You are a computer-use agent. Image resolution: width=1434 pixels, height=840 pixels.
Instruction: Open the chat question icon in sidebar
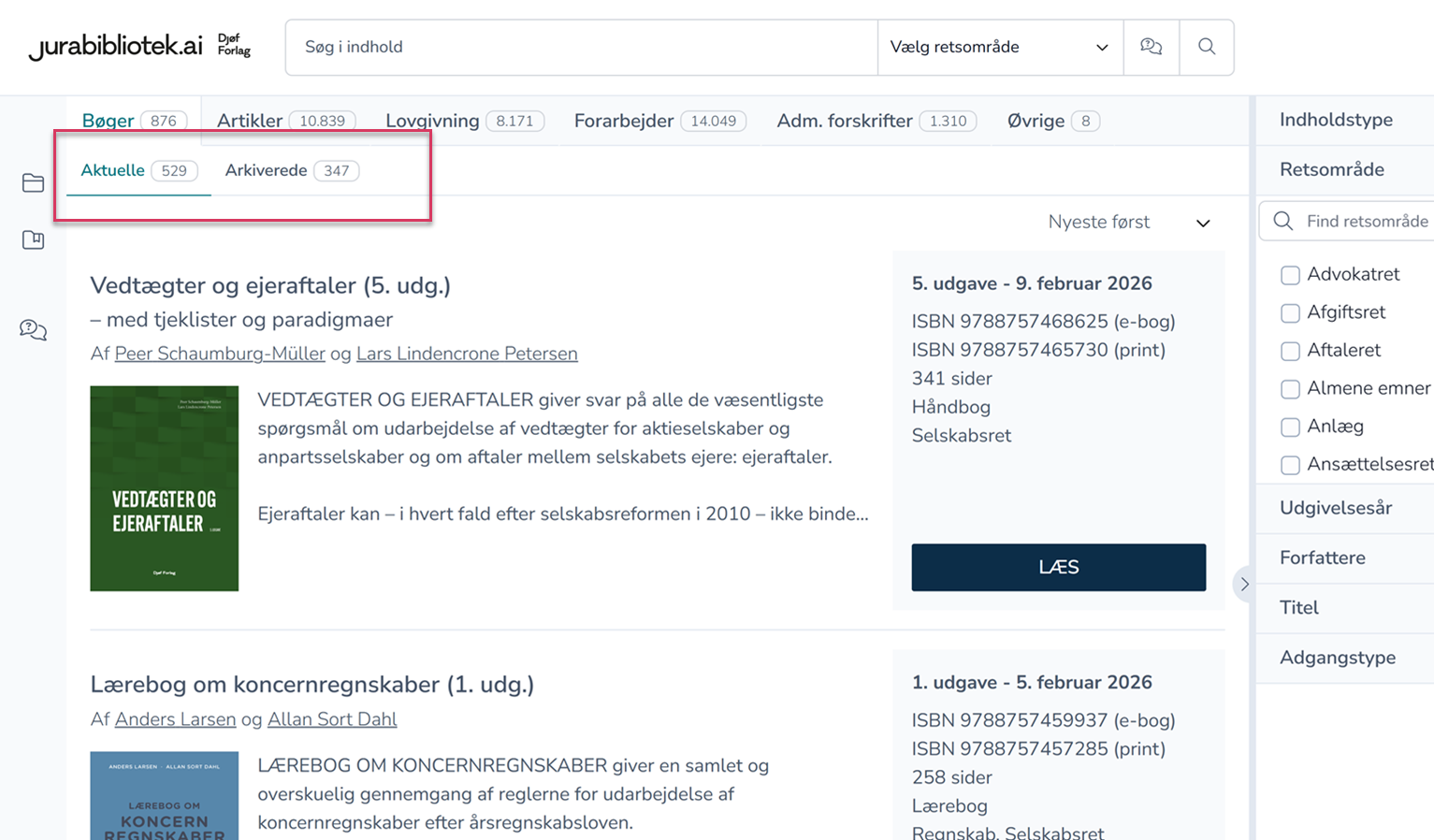(x=33, y=329)
